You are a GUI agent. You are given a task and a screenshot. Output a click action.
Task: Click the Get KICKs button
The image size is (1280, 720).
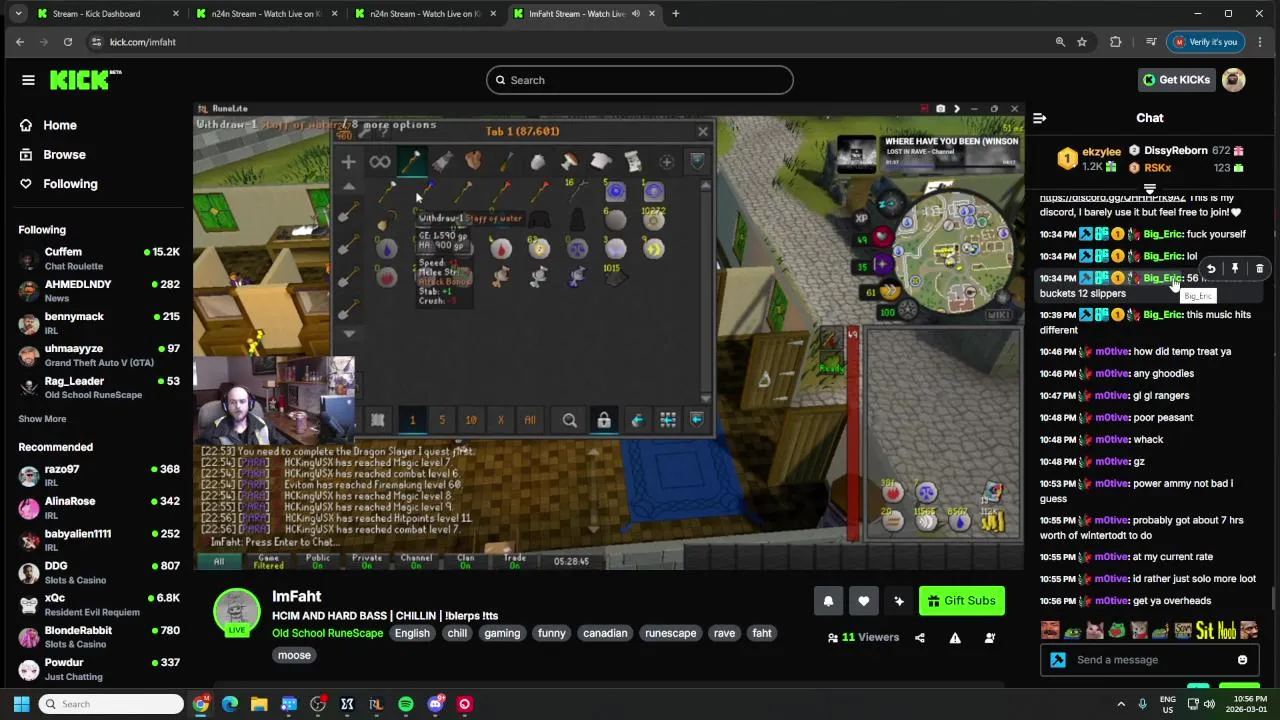1177,80
